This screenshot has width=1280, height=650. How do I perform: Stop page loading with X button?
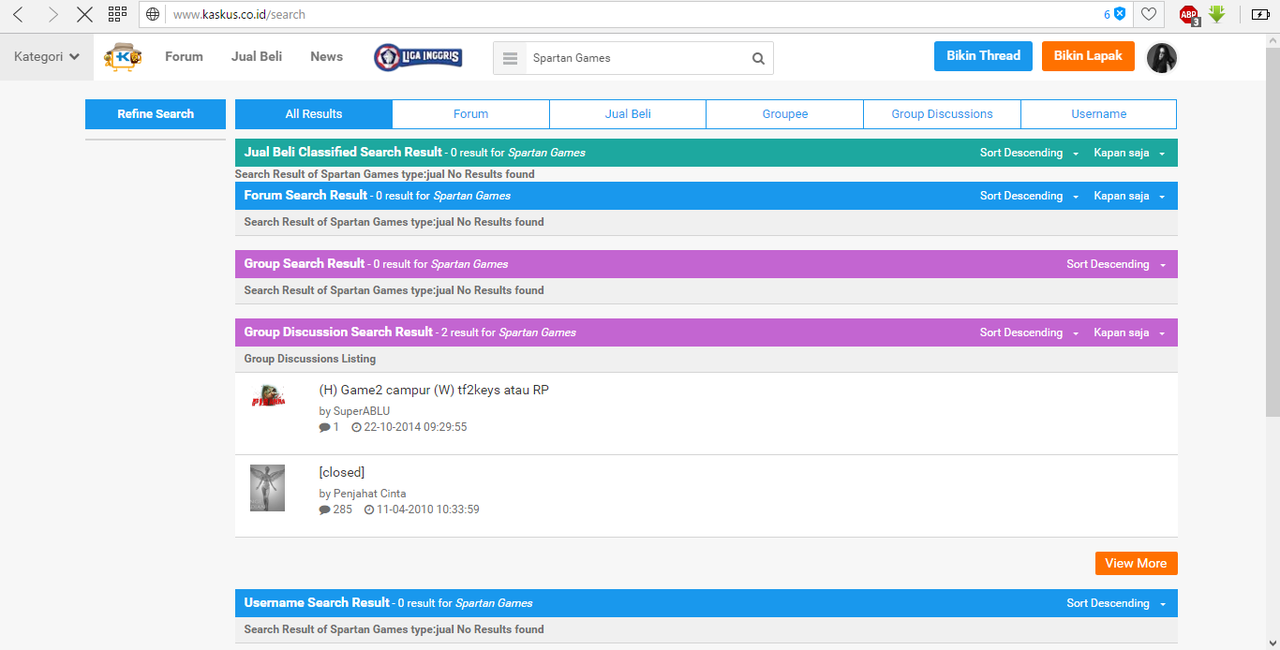pyautogui.click(x=85, y=14)
